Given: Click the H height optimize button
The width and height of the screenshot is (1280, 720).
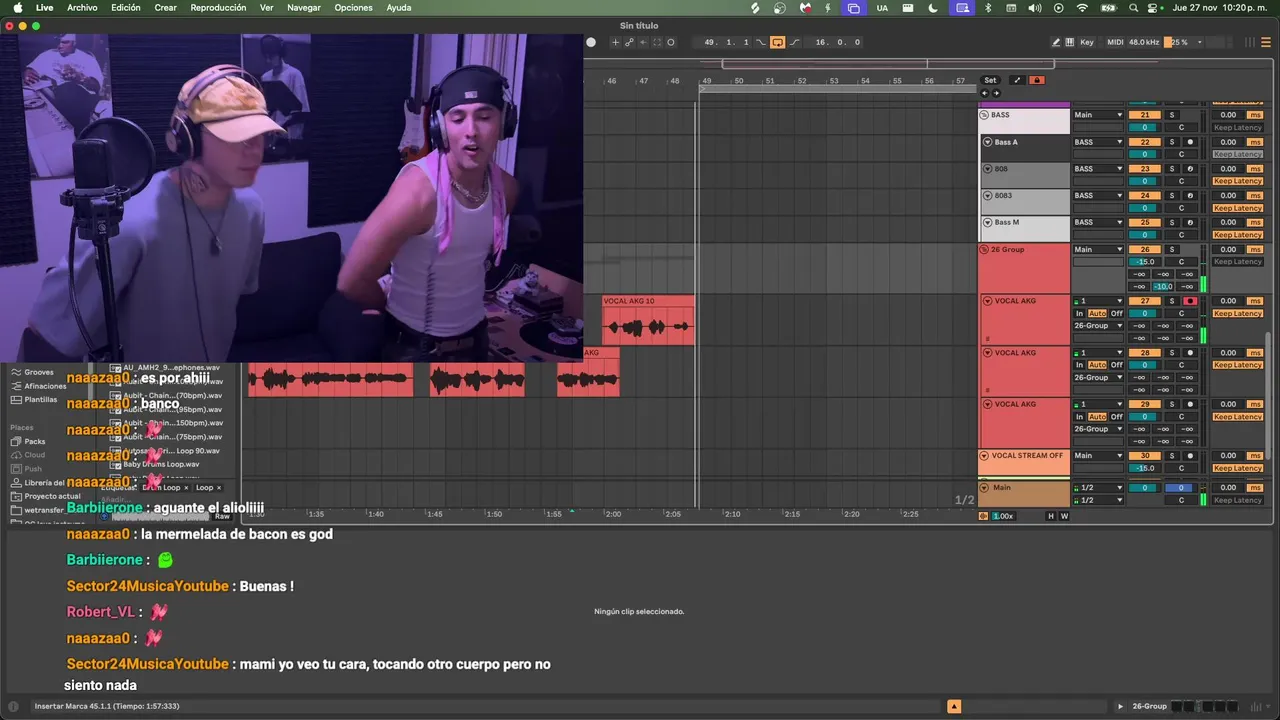Looking at the screenshot, I should [1051, 516].
